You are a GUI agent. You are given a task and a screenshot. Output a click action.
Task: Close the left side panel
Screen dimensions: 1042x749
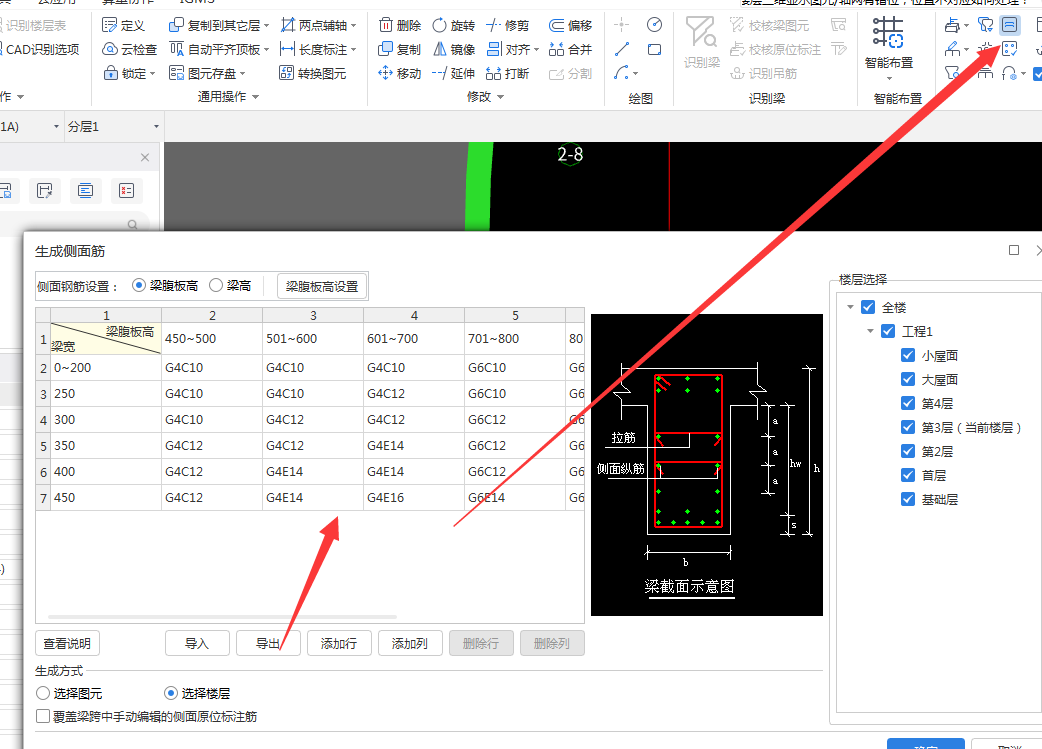coord(145,158)
